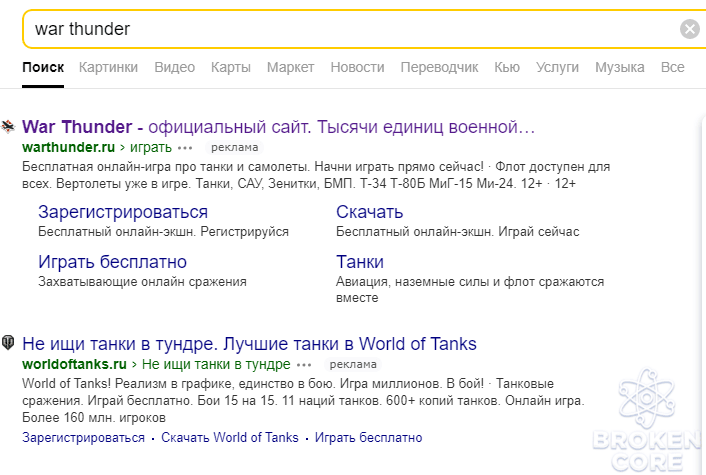Open the Переводчик tab

pyautogui.click(x=439, y=68)
